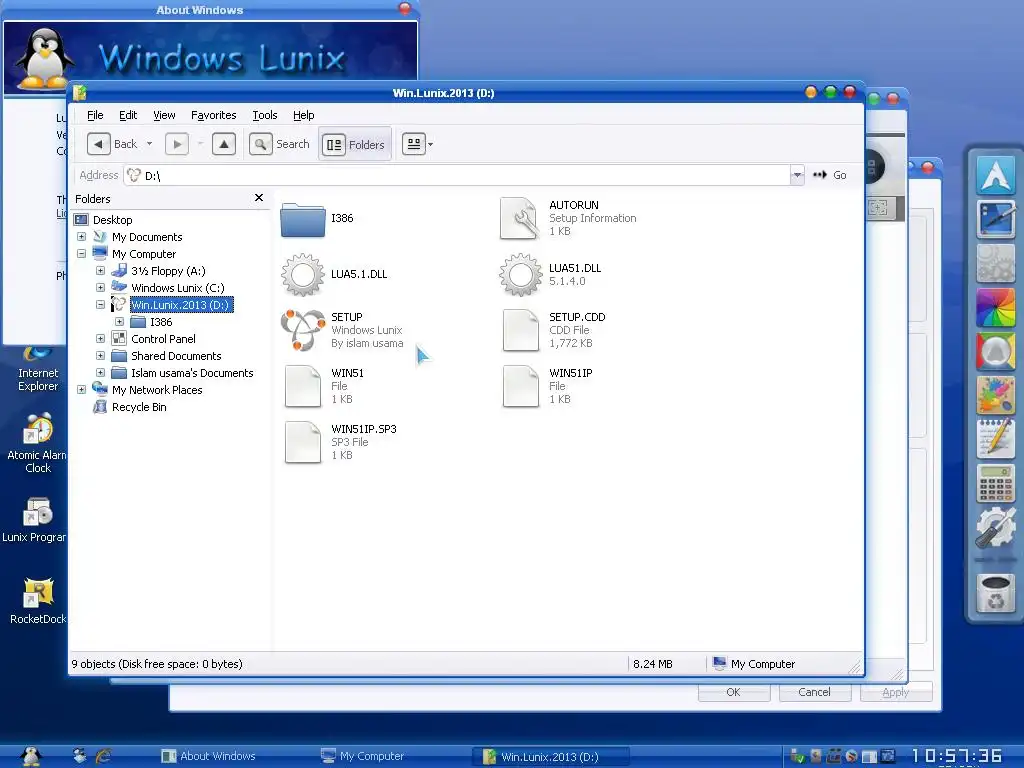Open the Edit menu
Image resolution: width=1024 pixels, height=768 pixels.
click(128, 115)
